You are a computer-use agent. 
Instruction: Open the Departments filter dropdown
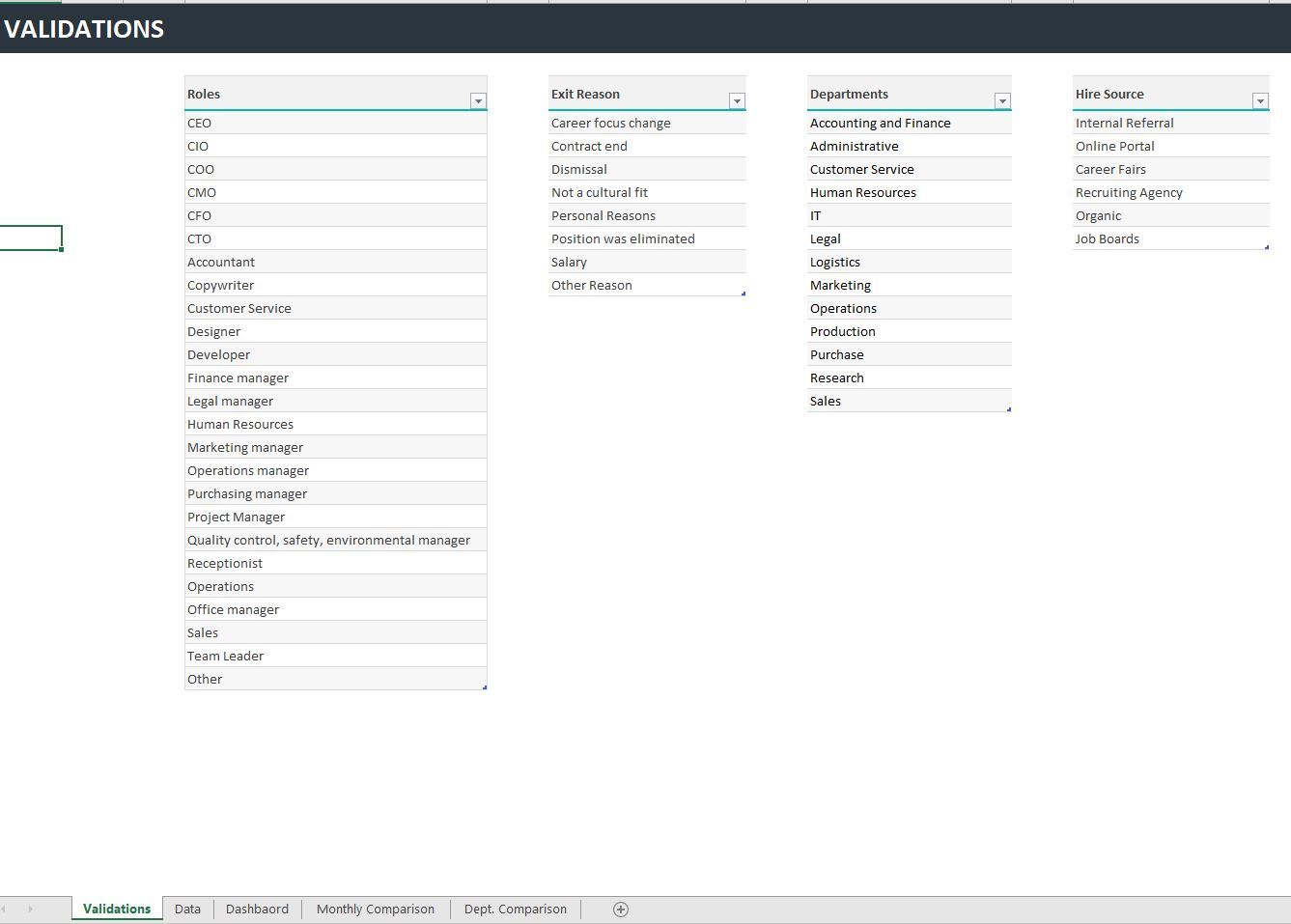pos(1002,100)
